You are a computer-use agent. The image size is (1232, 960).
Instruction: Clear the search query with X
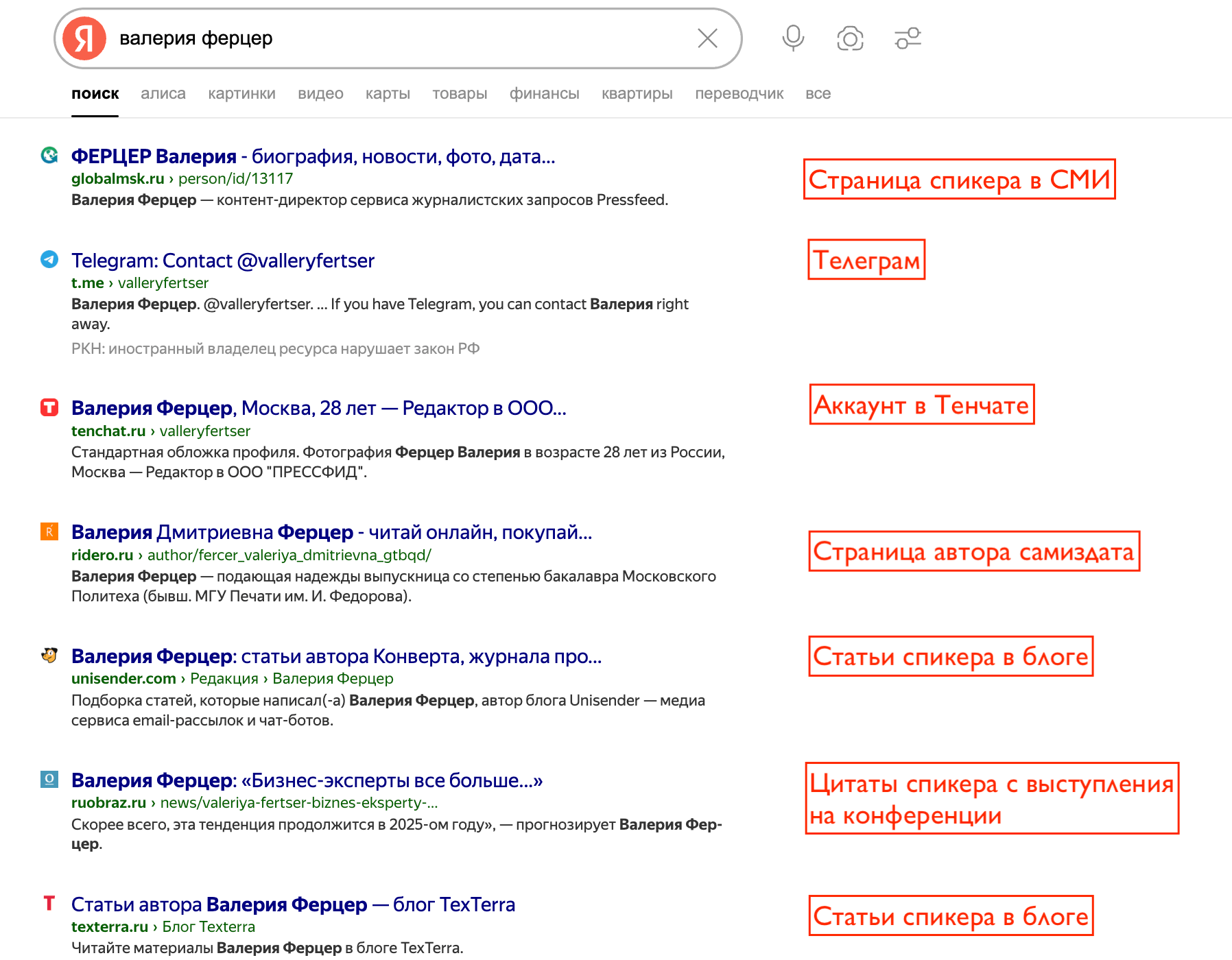click(x=707, y=38)
